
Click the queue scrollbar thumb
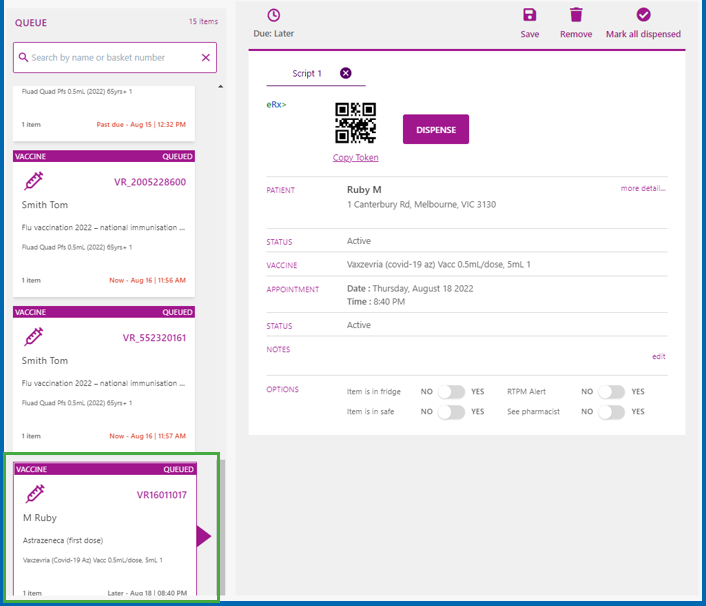[x=222, y=527]
